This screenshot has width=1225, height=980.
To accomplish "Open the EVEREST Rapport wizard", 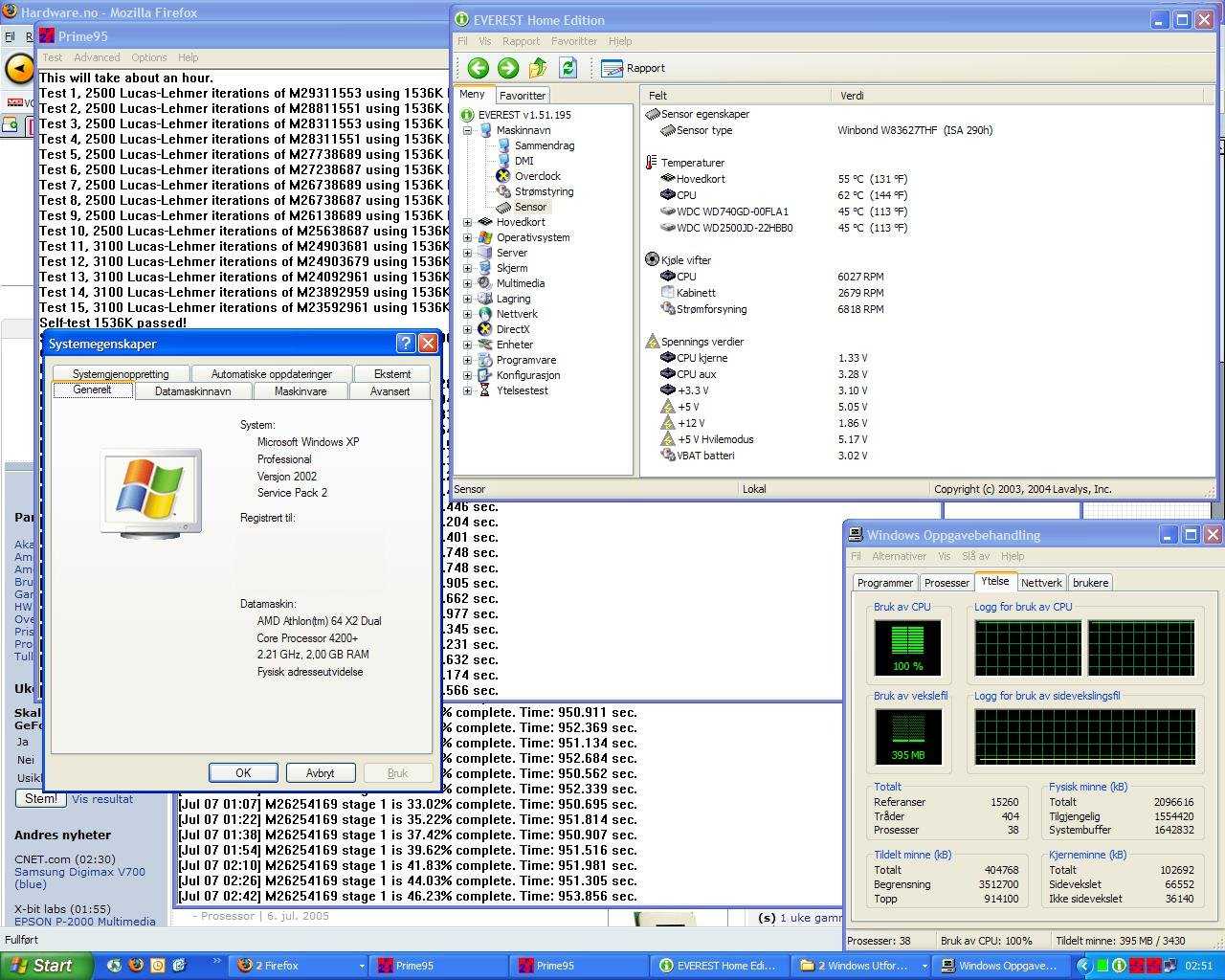I will click(633, 68).
